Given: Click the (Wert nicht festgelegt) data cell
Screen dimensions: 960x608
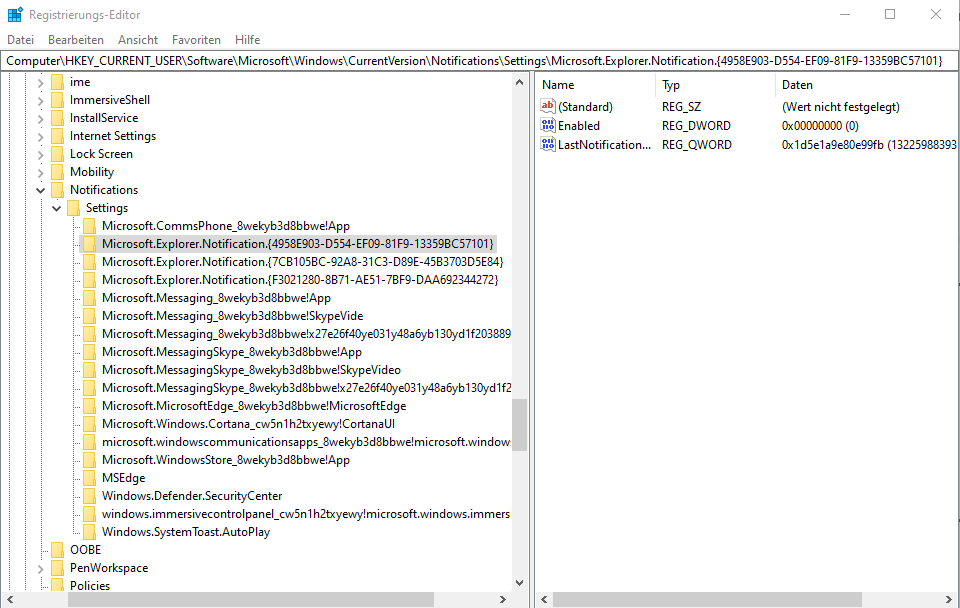Looking at the screenshot, I should click(841, 107).
